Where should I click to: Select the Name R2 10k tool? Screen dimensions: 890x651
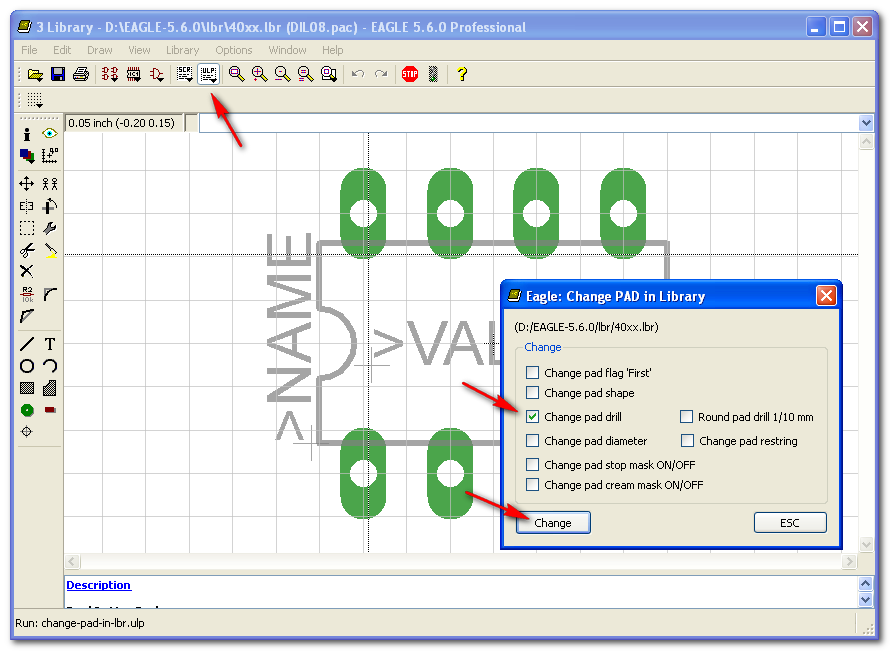point(27,294)
